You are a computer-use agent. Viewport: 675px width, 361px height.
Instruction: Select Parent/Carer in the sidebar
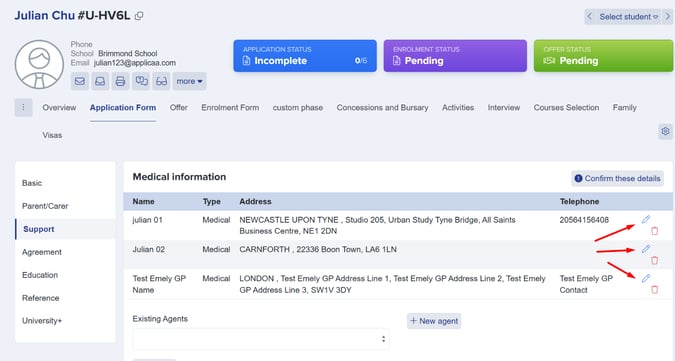pyautogui.click(x=45, y=206)
